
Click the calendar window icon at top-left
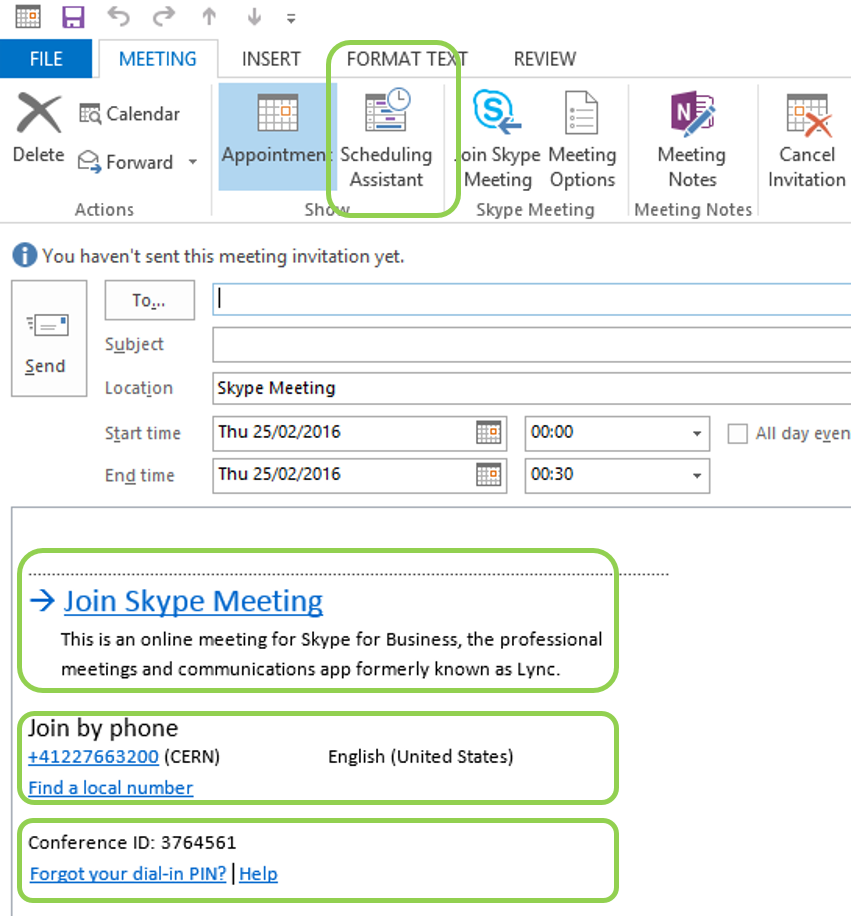pyautogui.click(x=27, y=17)
